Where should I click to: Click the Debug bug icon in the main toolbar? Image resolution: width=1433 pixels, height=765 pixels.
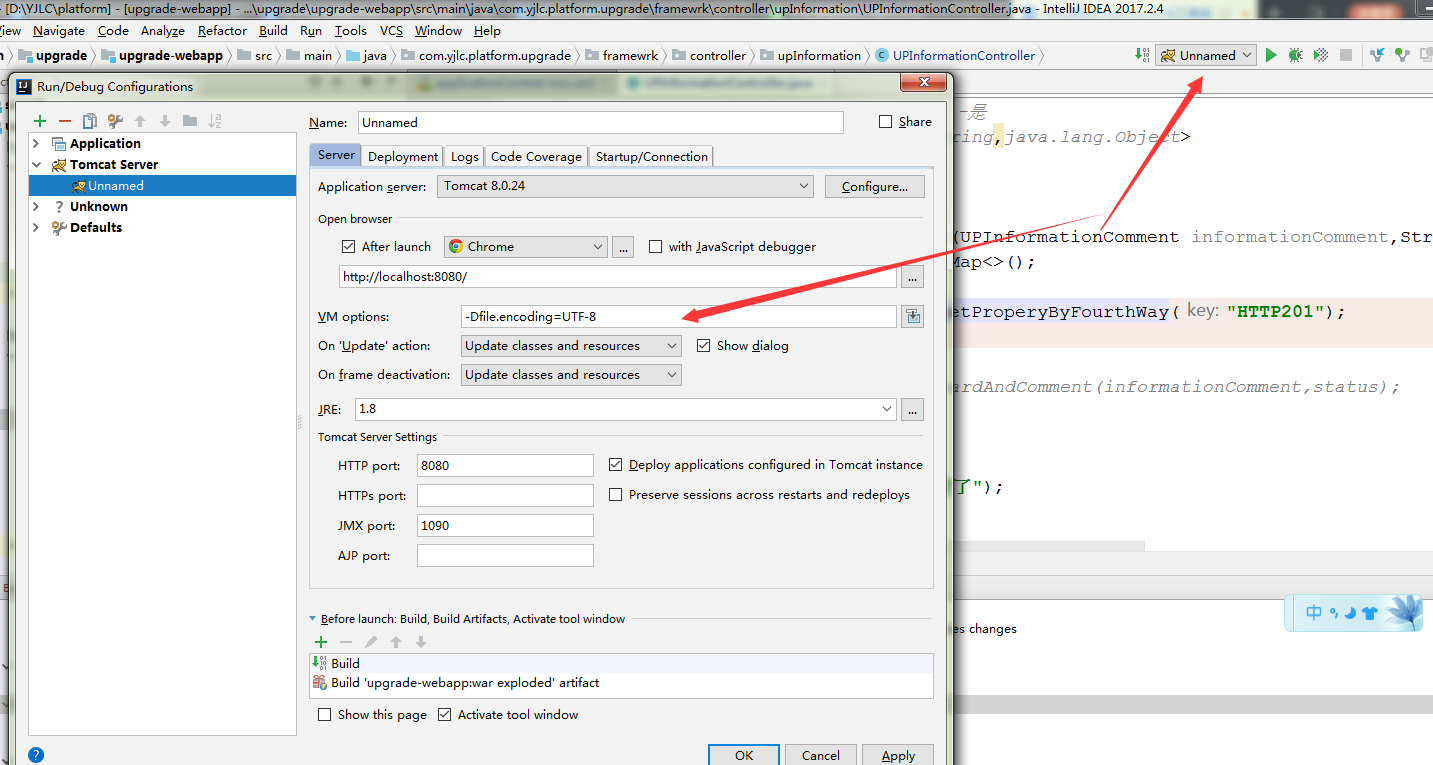tap(1296, 55)
